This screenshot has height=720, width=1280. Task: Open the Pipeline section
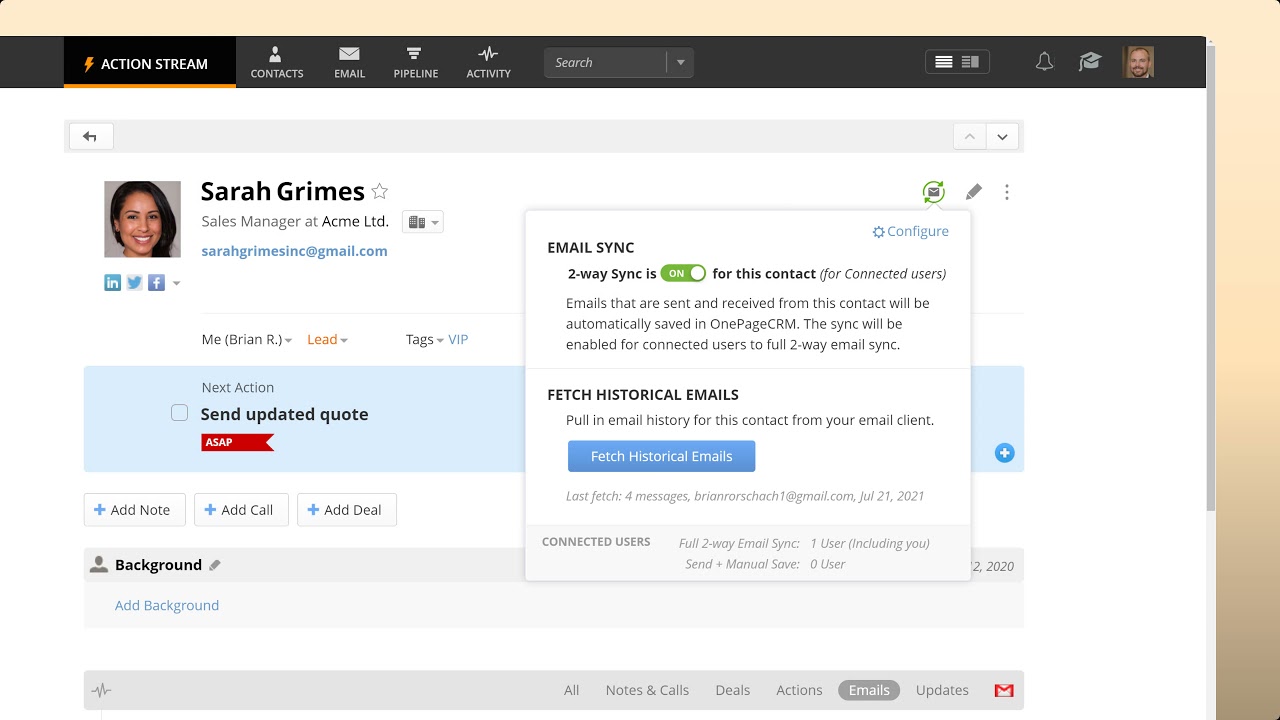[415, 63]
